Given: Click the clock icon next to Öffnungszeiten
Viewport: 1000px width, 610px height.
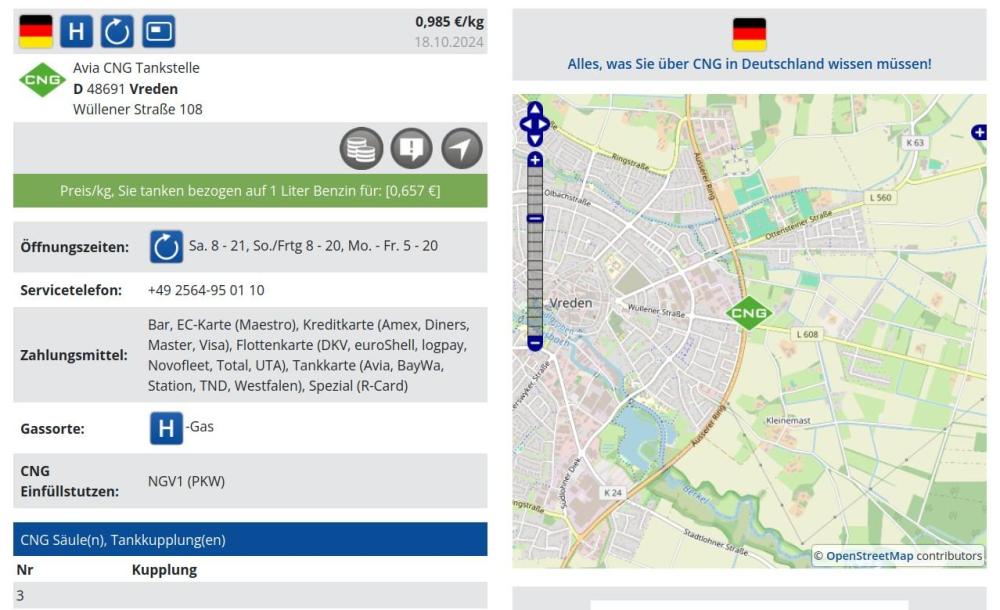Looking at the screenshot, I should tap(166, 247).
